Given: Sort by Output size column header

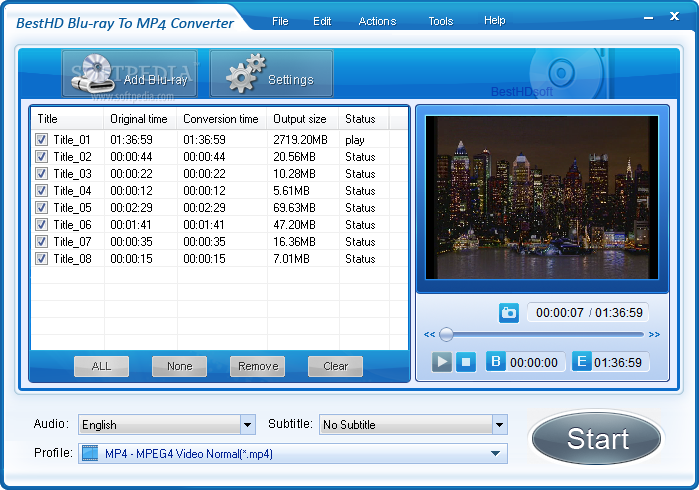Looking at the screenshot, I should click(303, 119).
